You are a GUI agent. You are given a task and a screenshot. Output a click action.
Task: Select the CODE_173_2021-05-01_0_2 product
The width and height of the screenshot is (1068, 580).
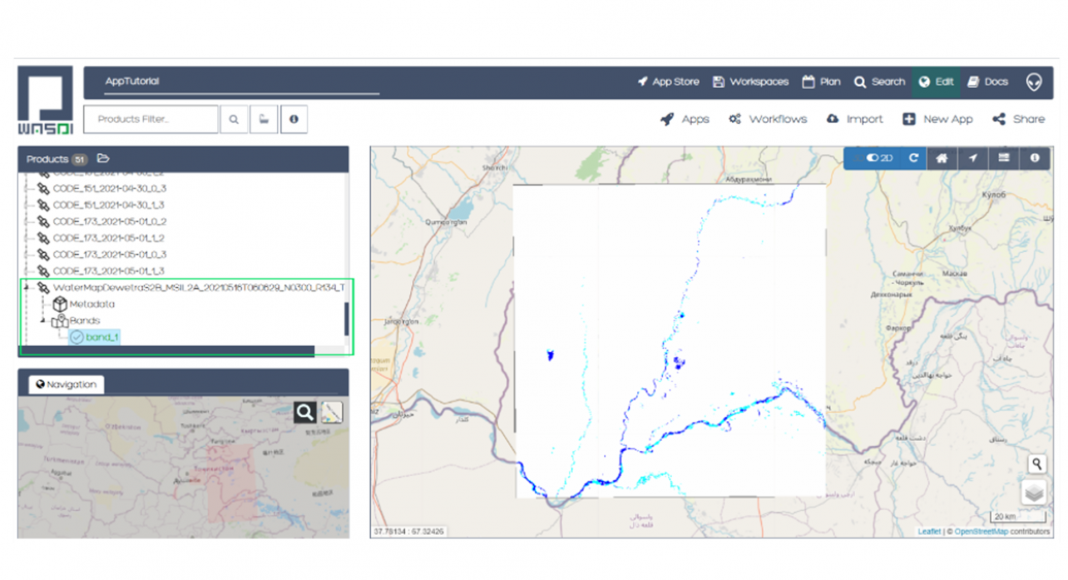click(x=109, y=222)
